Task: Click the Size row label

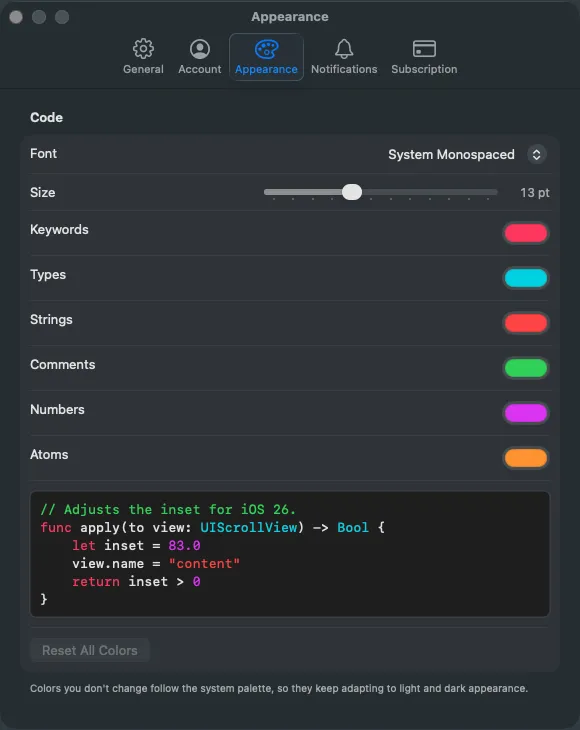Action: [42, 193]
